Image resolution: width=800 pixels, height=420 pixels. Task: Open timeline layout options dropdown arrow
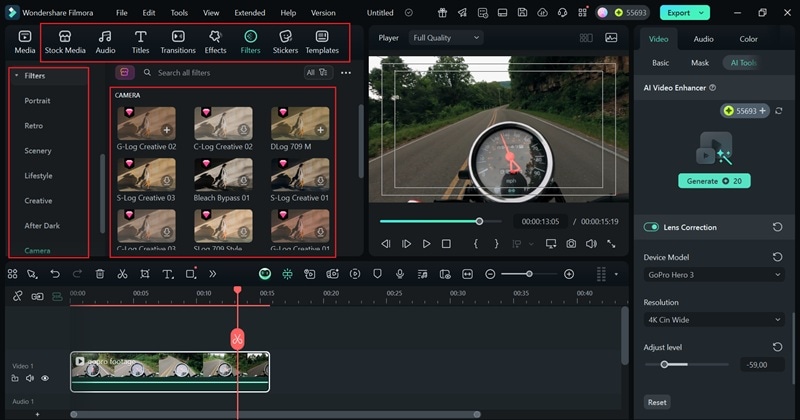coord(616,274)
